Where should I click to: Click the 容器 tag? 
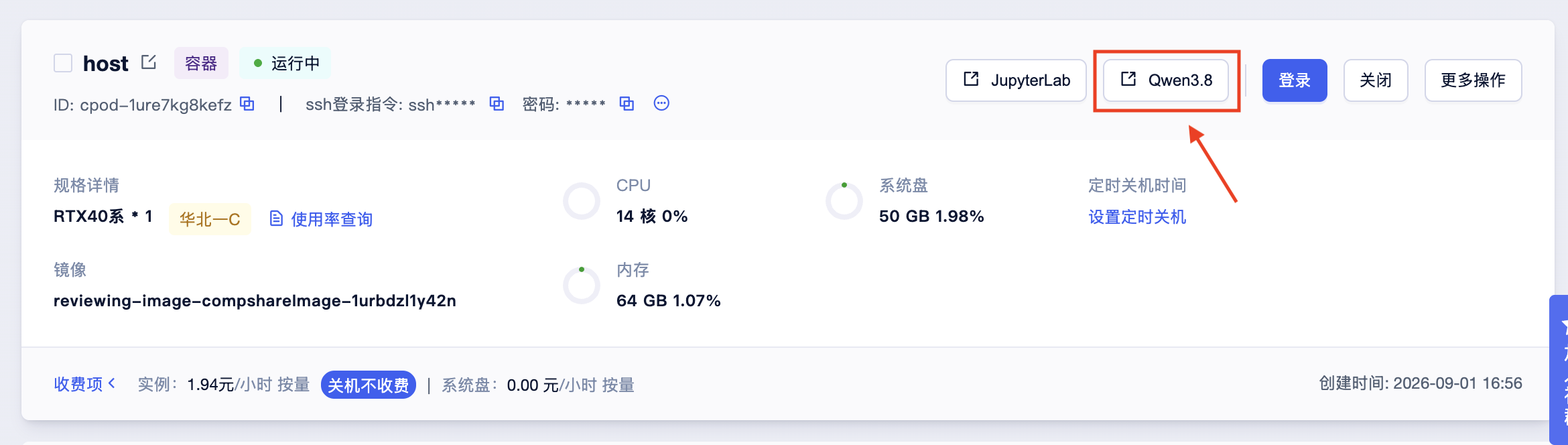coord(201,63)
